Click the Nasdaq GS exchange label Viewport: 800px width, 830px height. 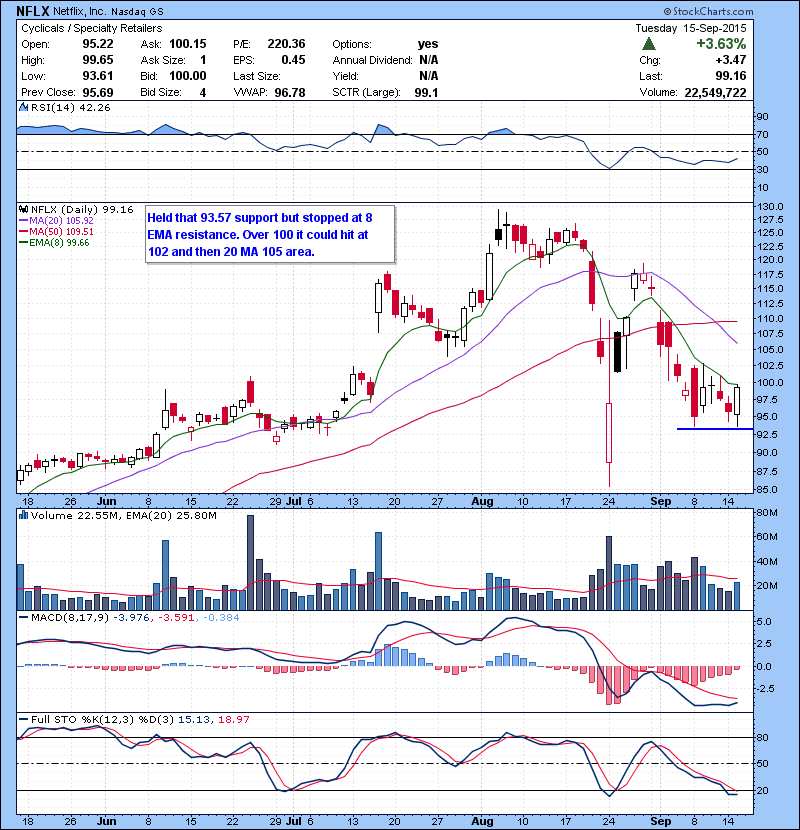point(137,12)
